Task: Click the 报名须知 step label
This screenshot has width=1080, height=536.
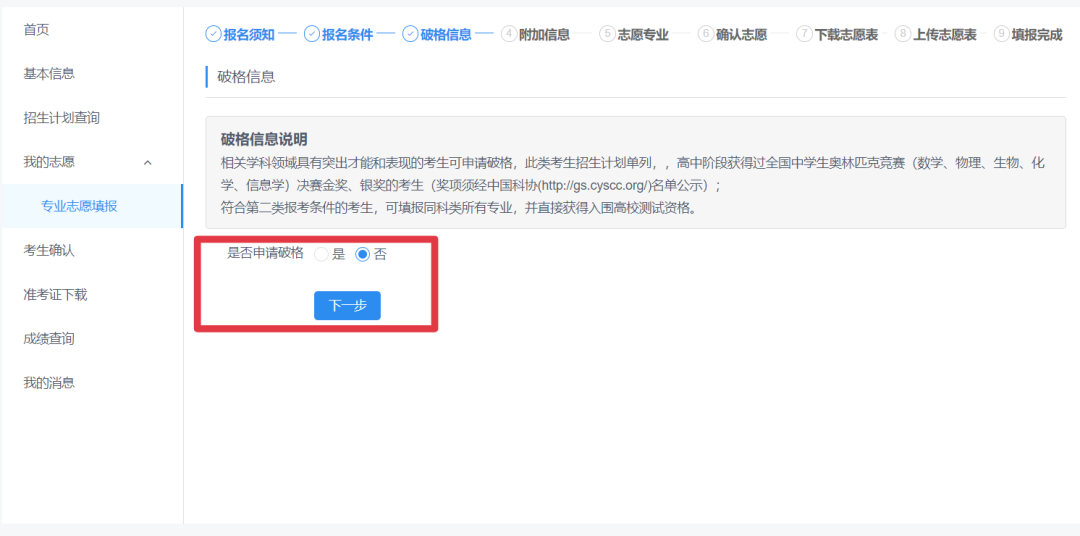Action: [249, 34]
